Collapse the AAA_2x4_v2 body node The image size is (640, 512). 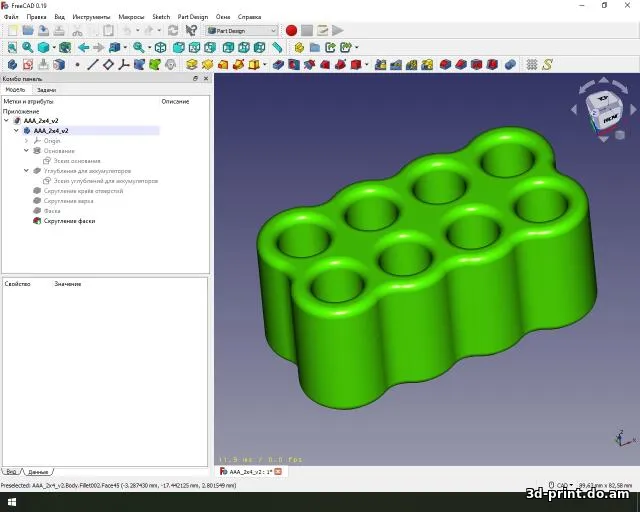coord(16,131)
